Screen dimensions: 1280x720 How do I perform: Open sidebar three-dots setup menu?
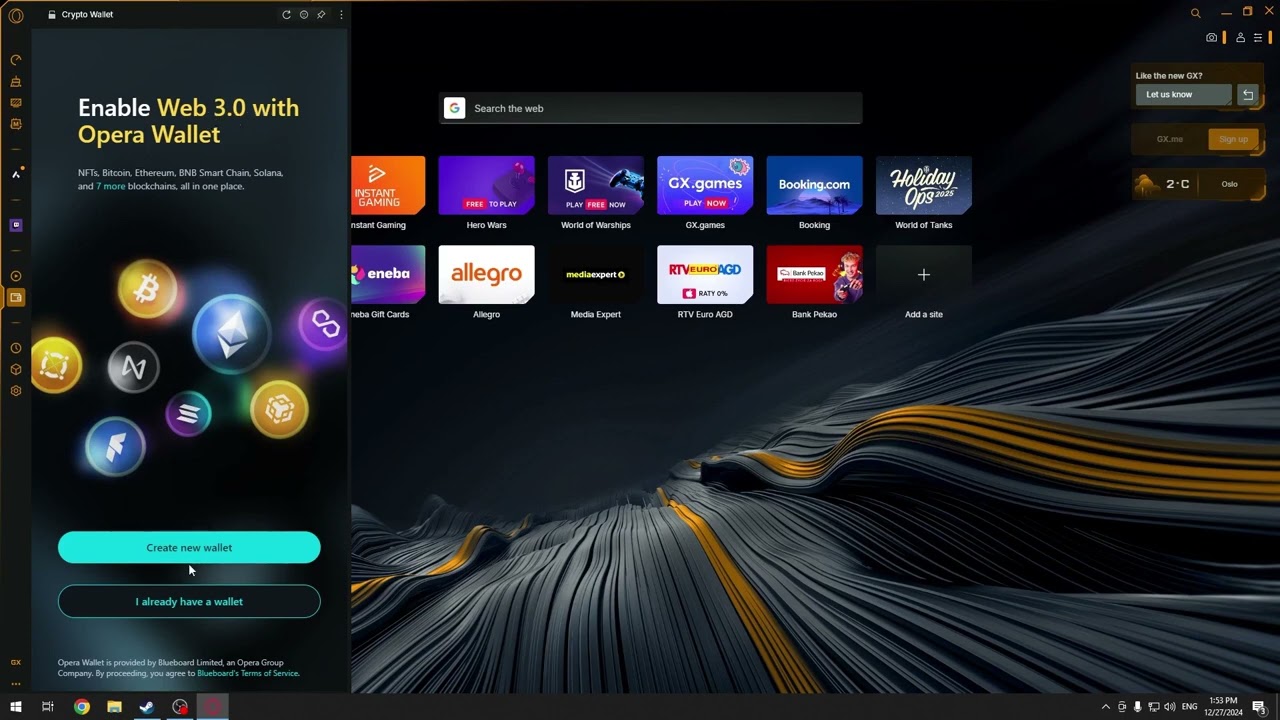pos(15,684)
